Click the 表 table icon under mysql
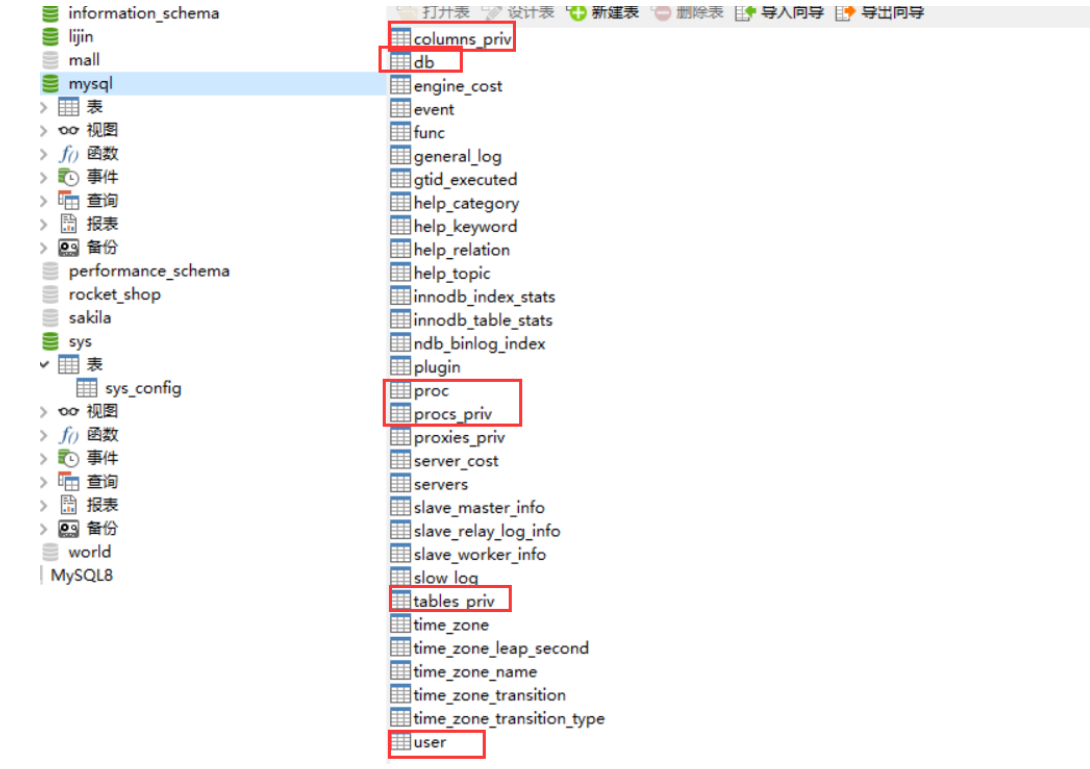This screenshot has height=769, width=1090. (68, 106)
